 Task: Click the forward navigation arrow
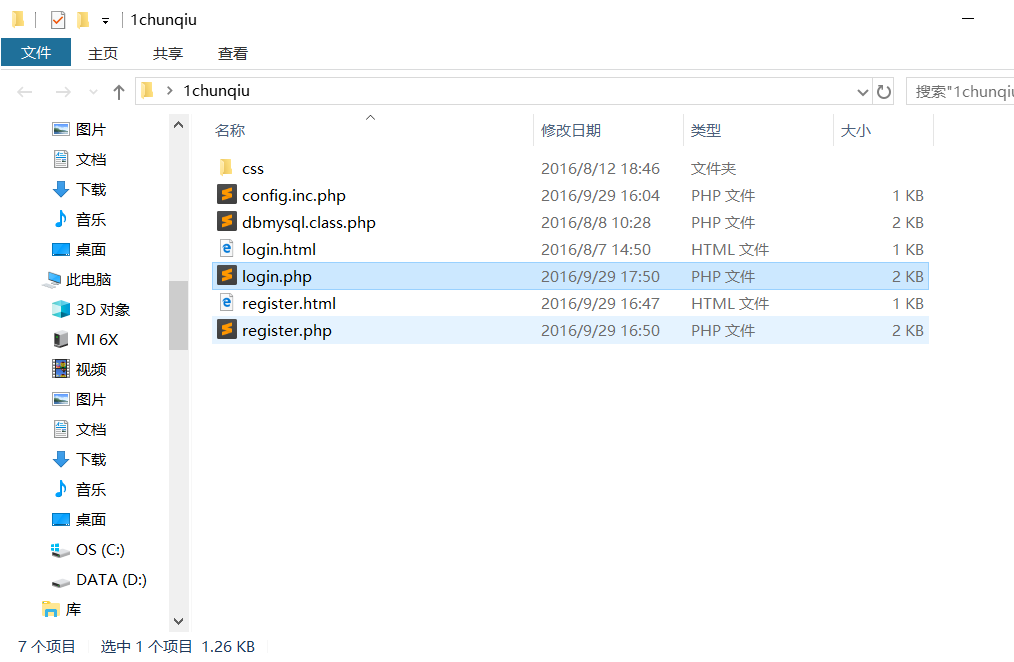pos(63,92)
